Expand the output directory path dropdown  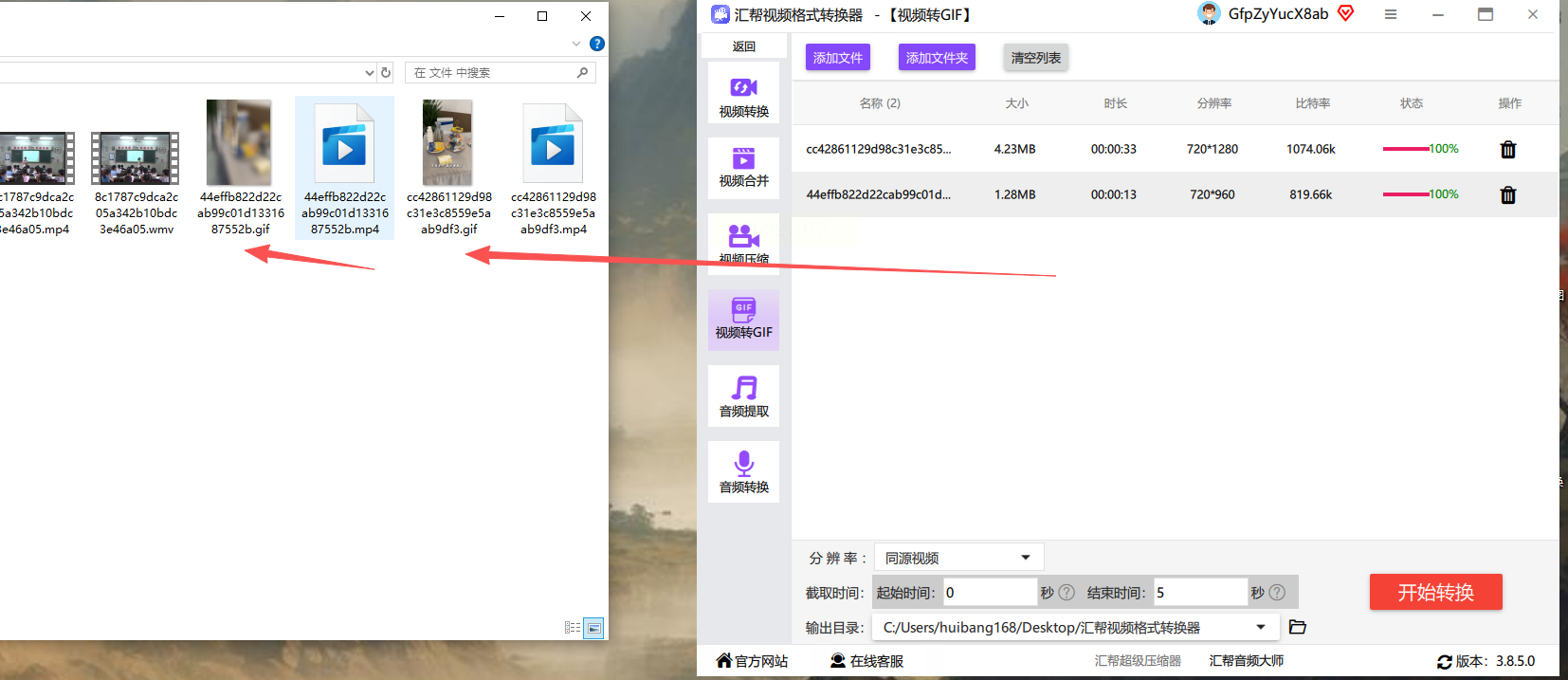tap(1261, 627)
